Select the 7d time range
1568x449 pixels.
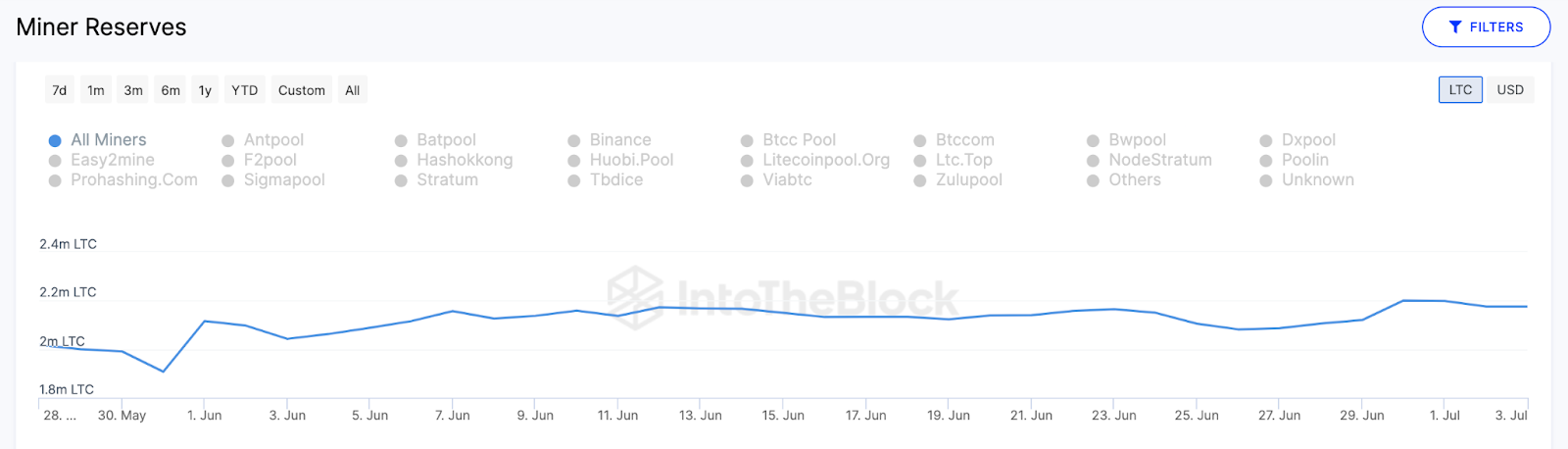coord(60,90)
